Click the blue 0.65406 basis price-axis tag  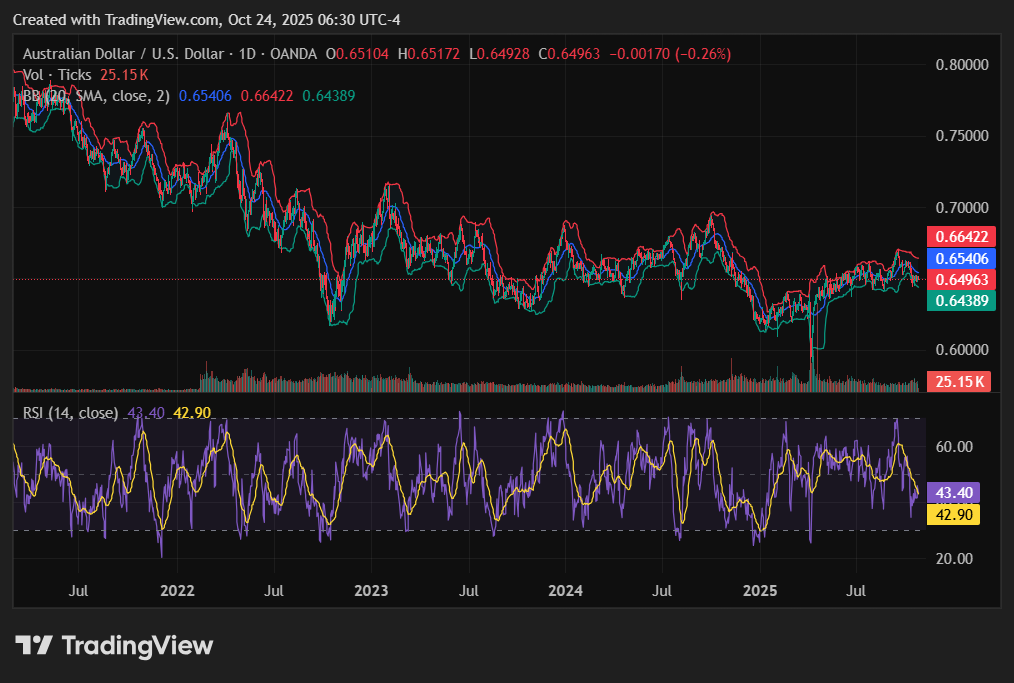click(x=958, y=258)
